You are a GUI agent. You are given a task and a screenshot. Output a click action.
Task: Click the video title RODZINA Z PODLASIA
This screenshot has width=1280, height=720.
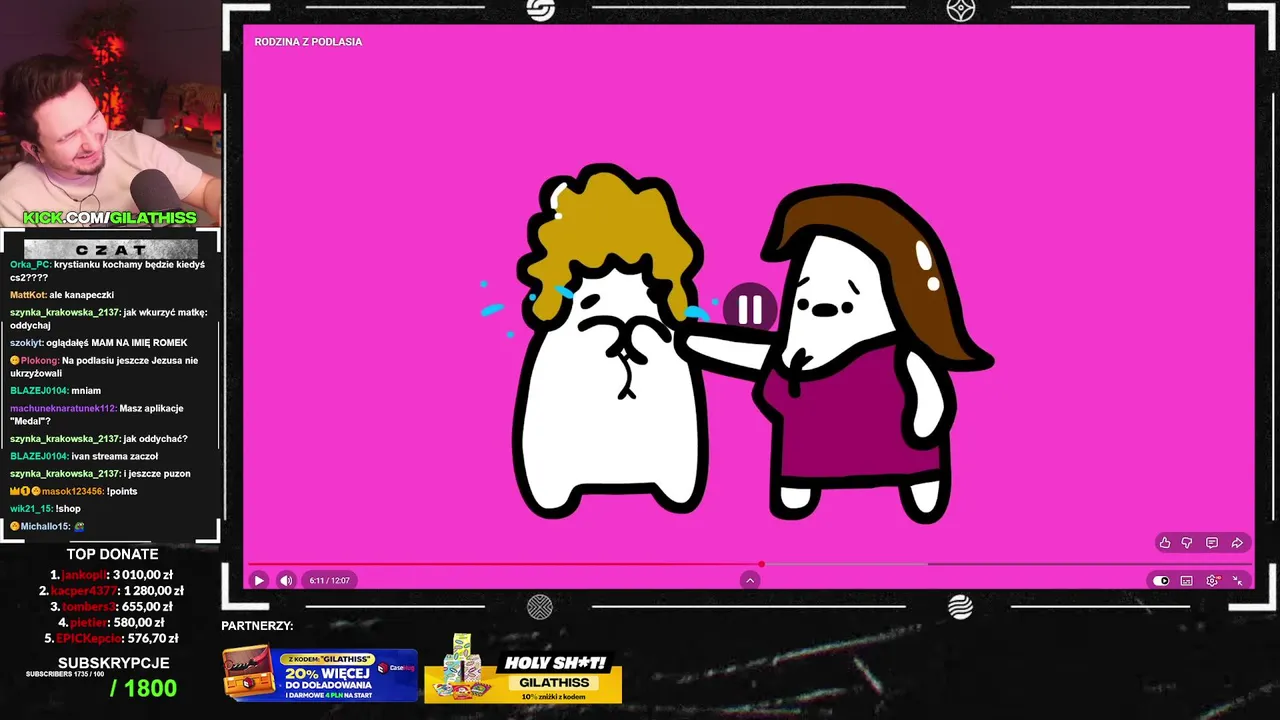tap(308, 42)
